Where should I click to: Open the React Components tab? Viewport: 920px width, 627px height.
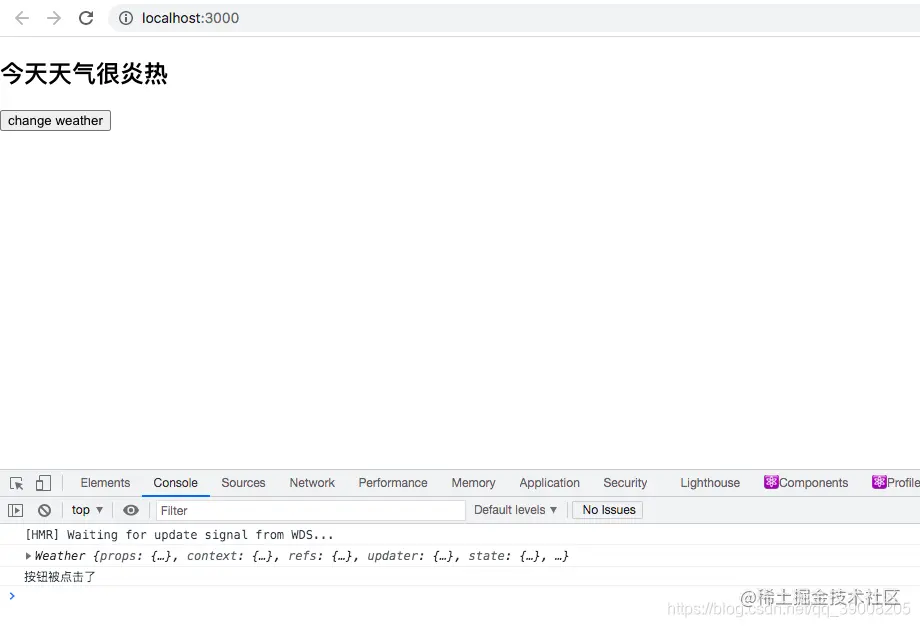(x=806, y=483)
